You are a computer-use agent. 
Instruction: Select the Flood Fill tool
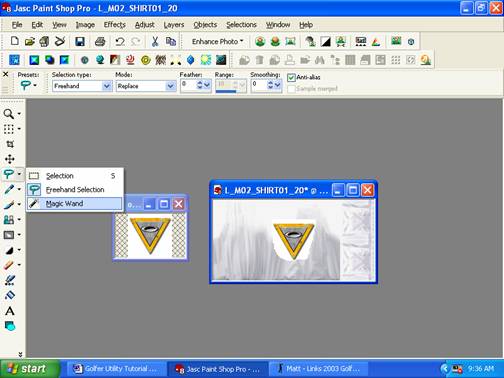pos(10,295)
